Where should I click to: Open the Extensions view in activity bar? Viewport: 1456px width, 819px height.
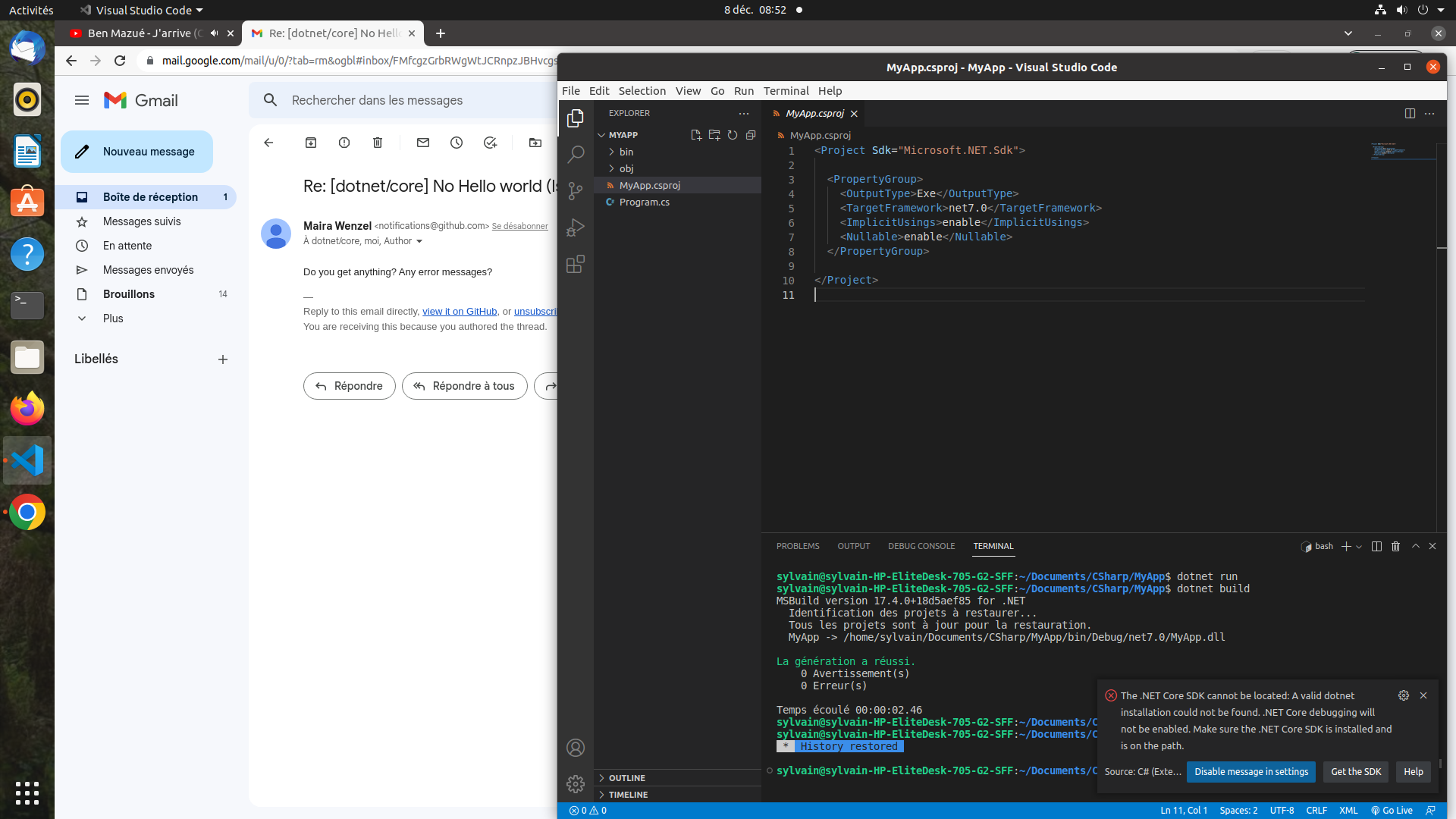point(576,263)
